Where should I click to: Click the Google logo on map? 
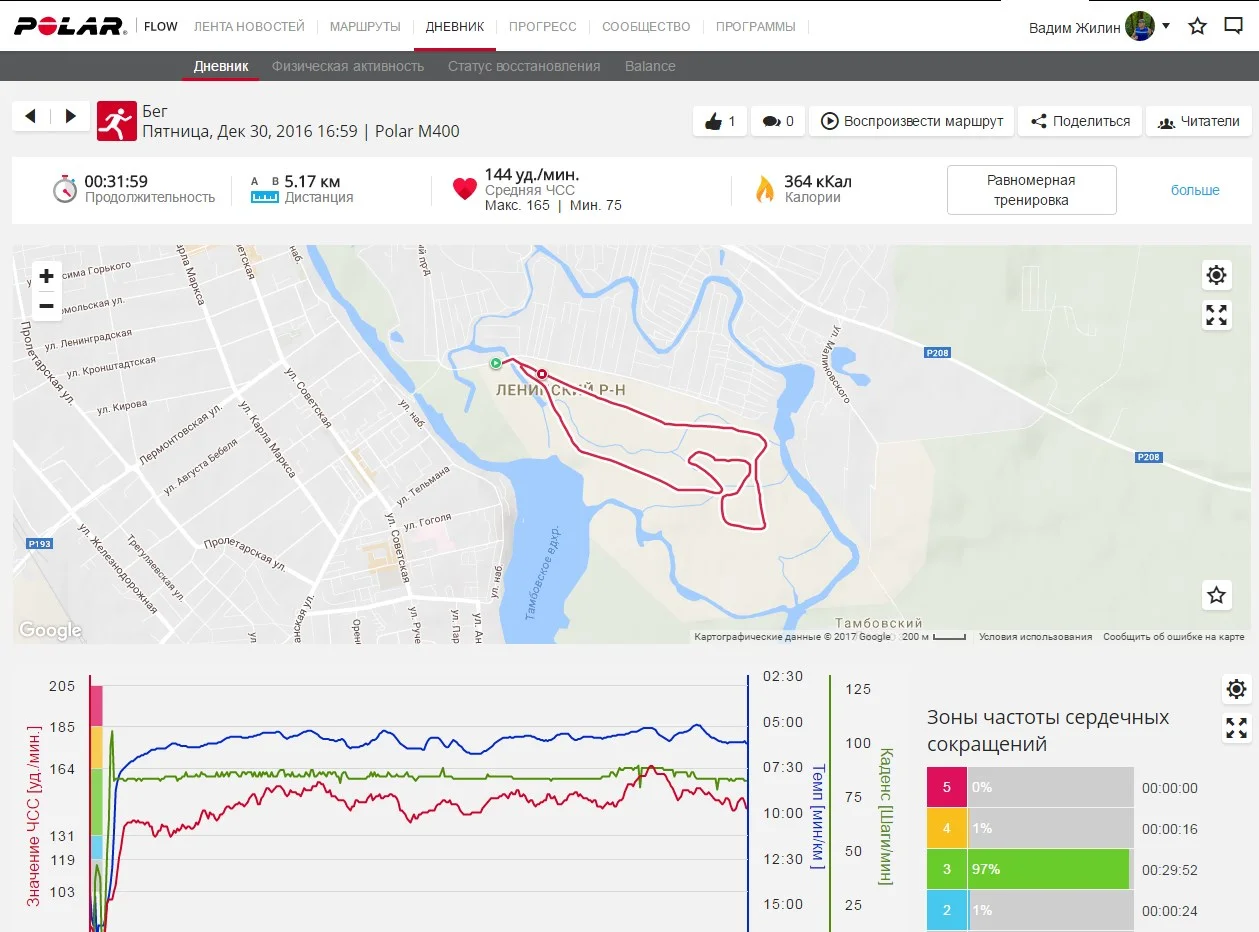tap(50, 630)
